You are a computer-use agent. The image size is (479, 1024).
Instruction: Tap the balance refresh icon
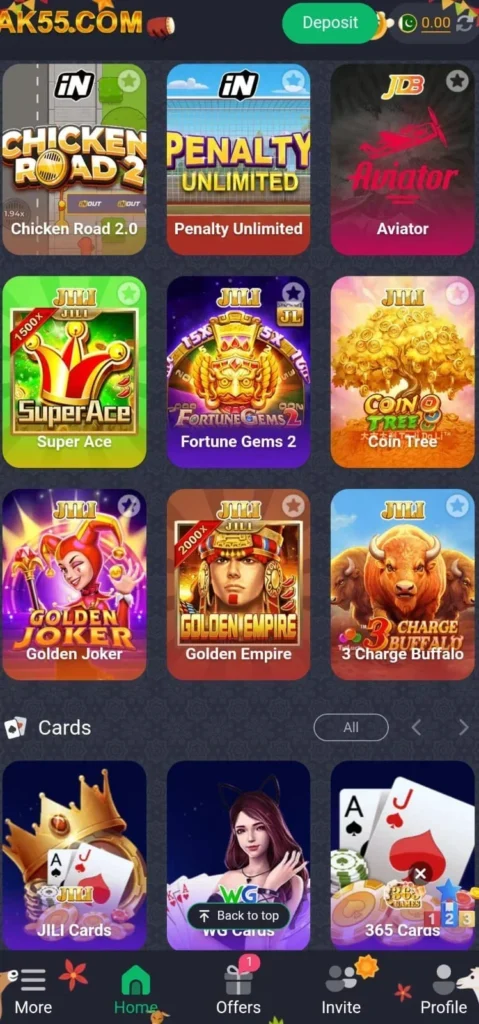(x=465, y=23)
